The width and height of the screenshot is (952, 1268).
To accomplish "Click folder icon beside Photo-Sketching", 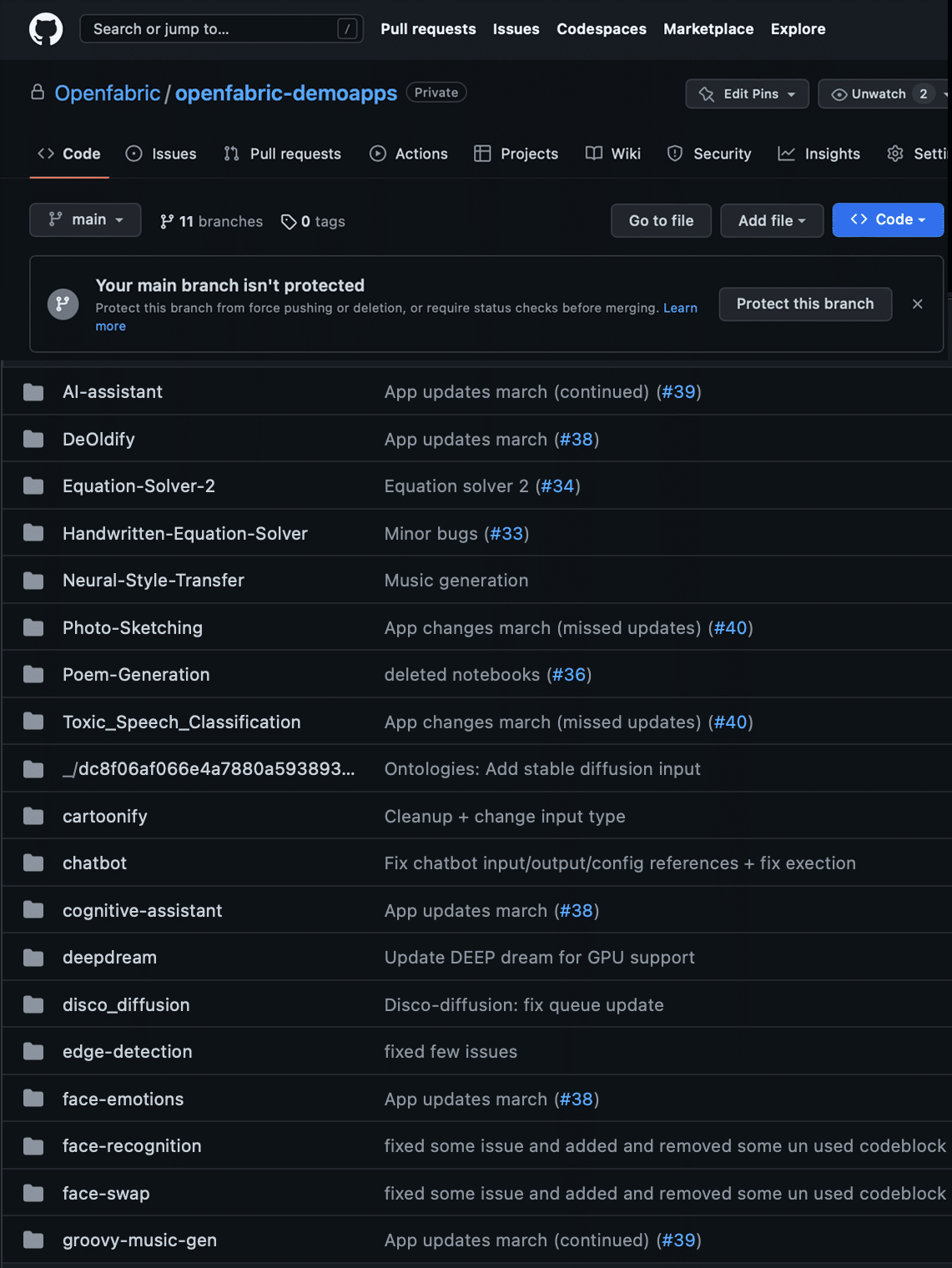I will [x=33, y=627].
